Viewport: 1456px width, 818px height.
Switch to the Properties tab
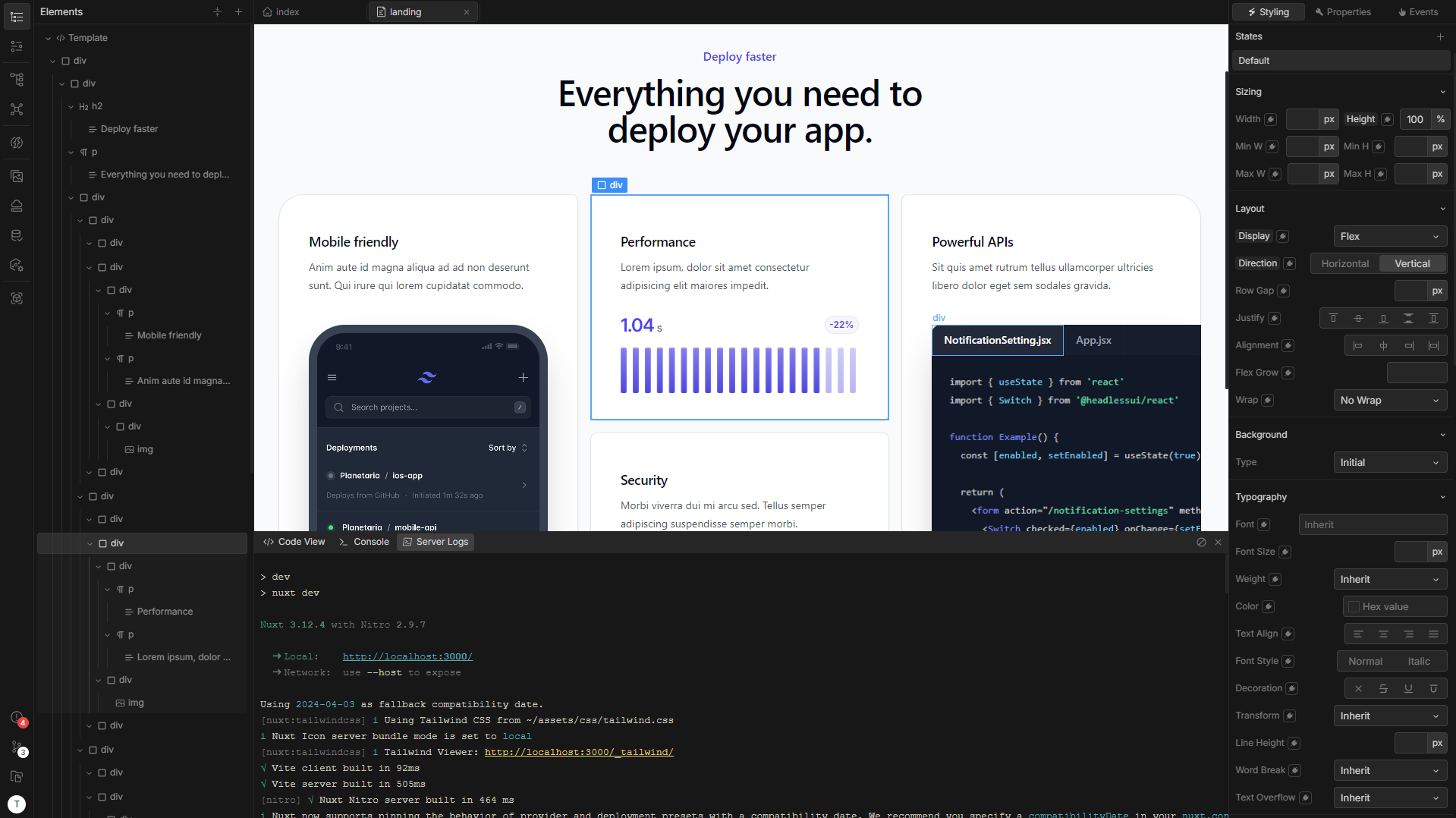1342,12
